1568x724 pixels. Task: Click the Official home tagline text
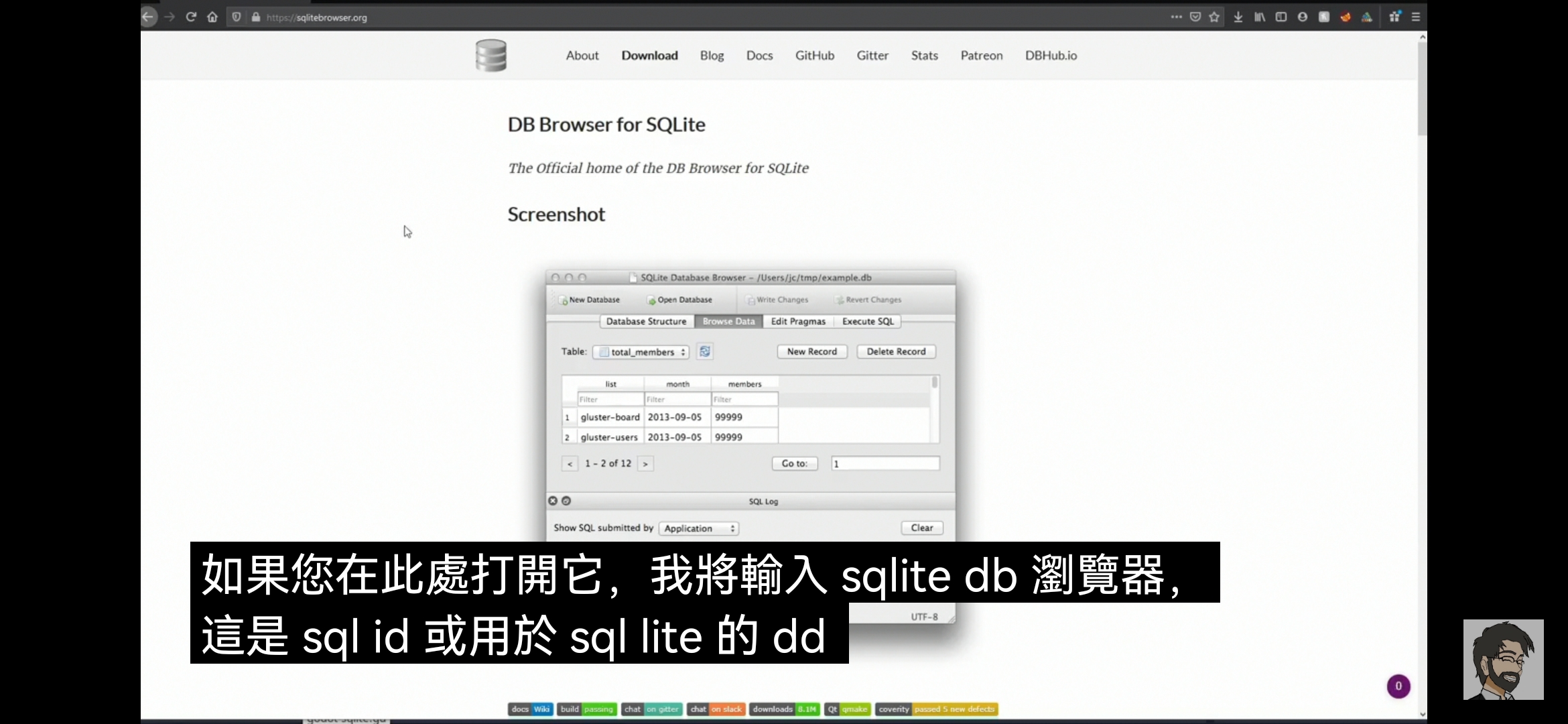(658, 168)
